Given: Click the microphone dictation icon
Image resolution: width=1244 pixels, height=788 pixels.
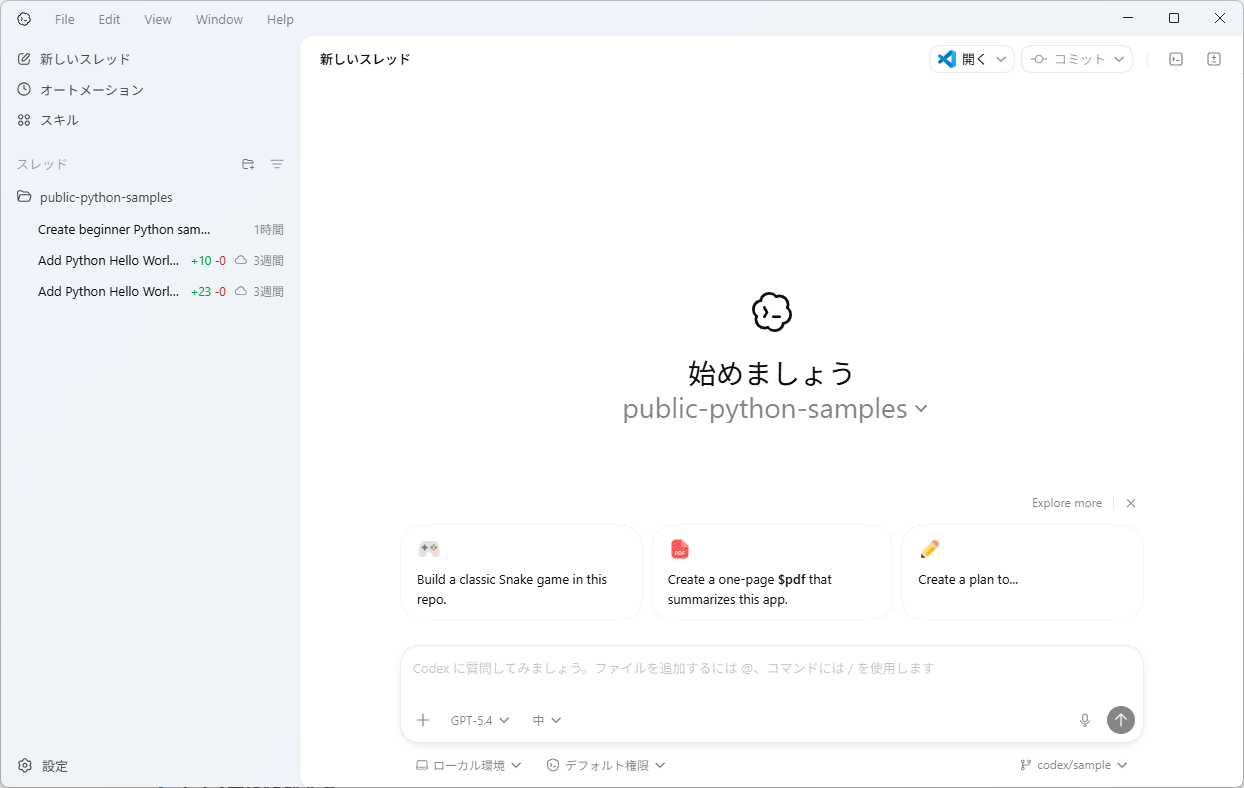Looking at the screenshot, I should (x=1084, y=720).
